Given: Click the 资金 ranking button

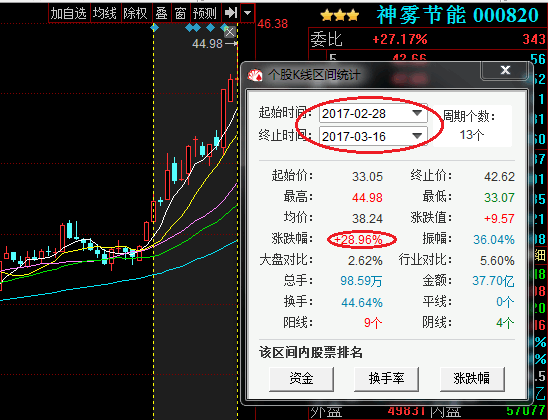Looking at the screenshot, I should (x=301, y=379).
